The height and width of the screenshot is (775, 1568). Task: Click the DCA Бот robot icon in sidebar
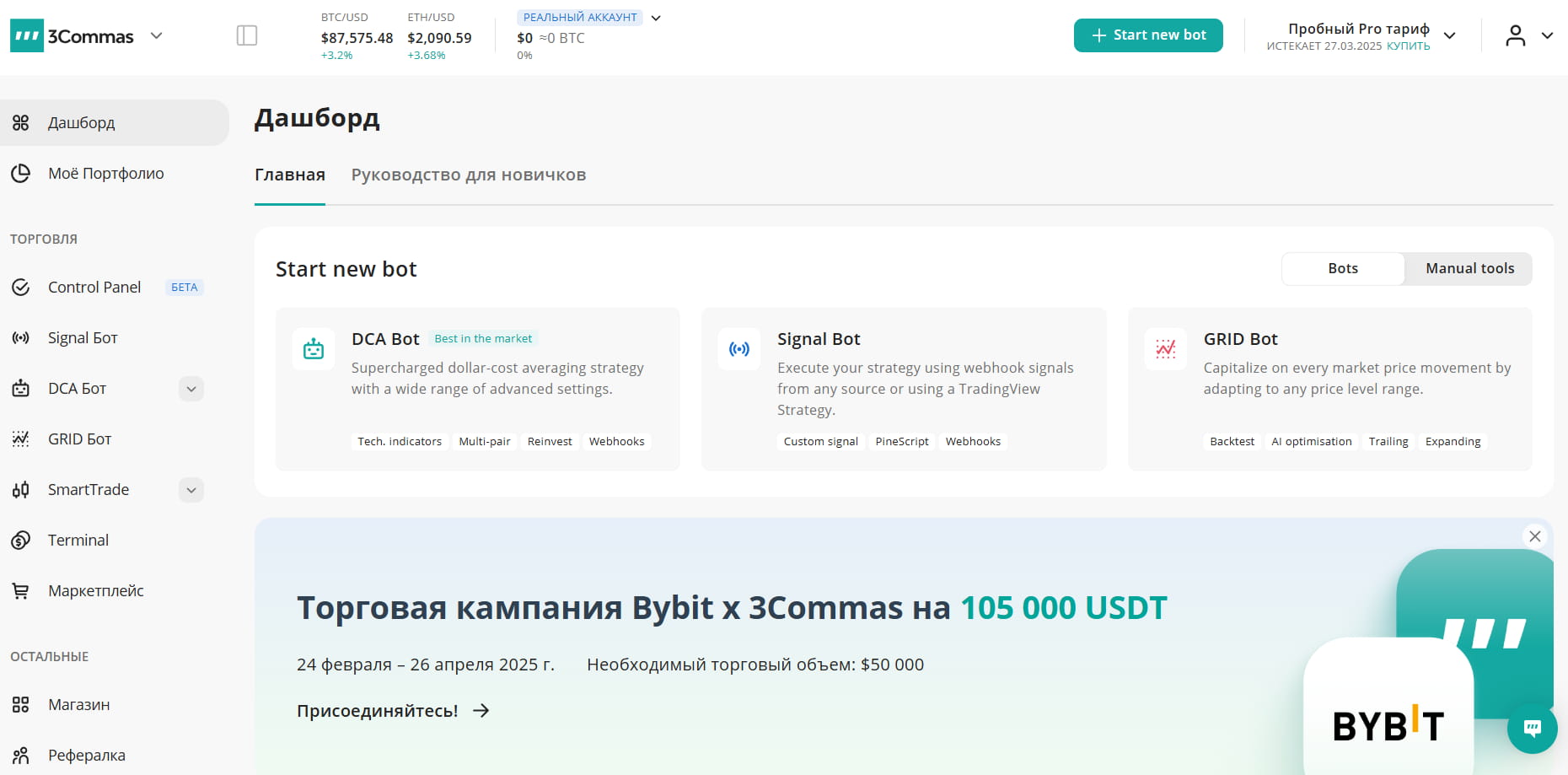tap(21, 389)
